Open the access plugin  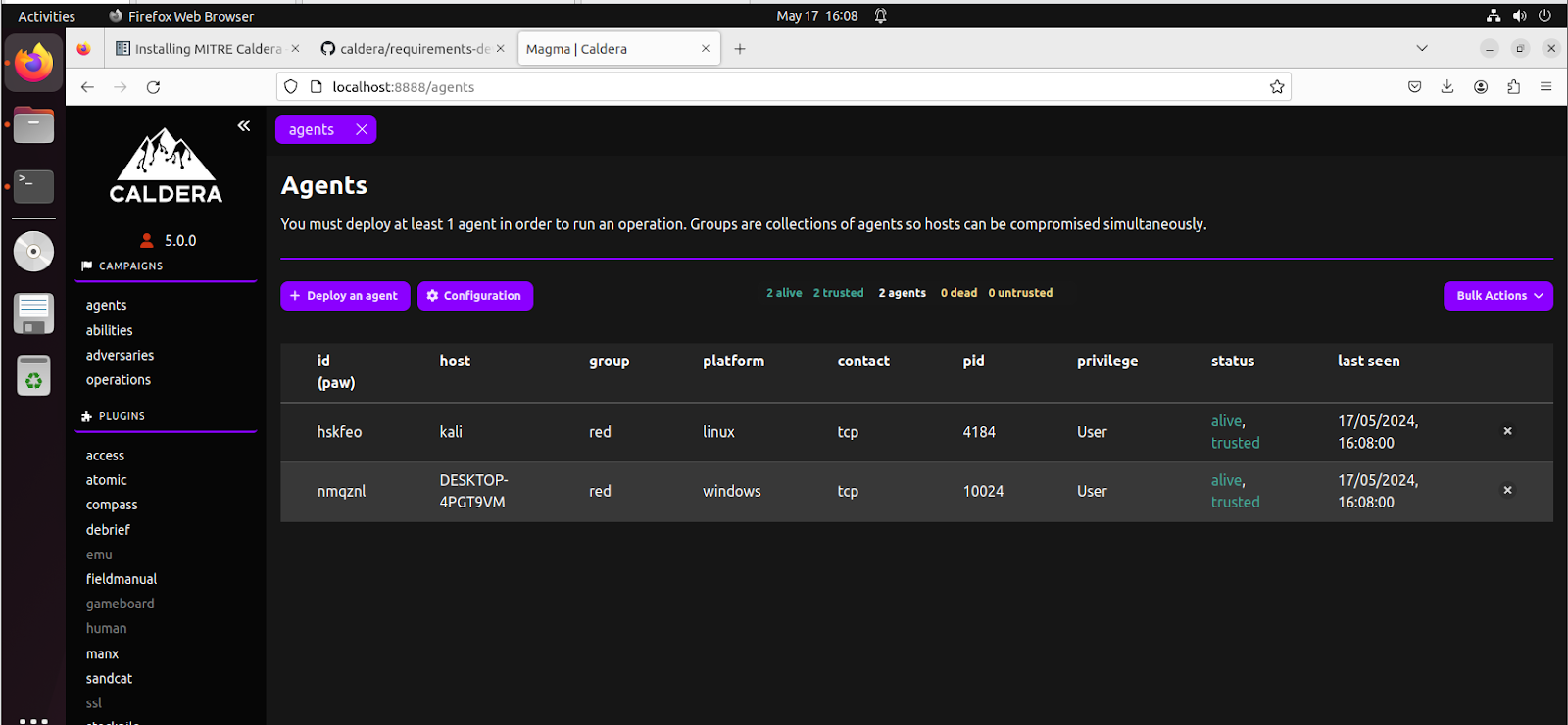(105, 456)
